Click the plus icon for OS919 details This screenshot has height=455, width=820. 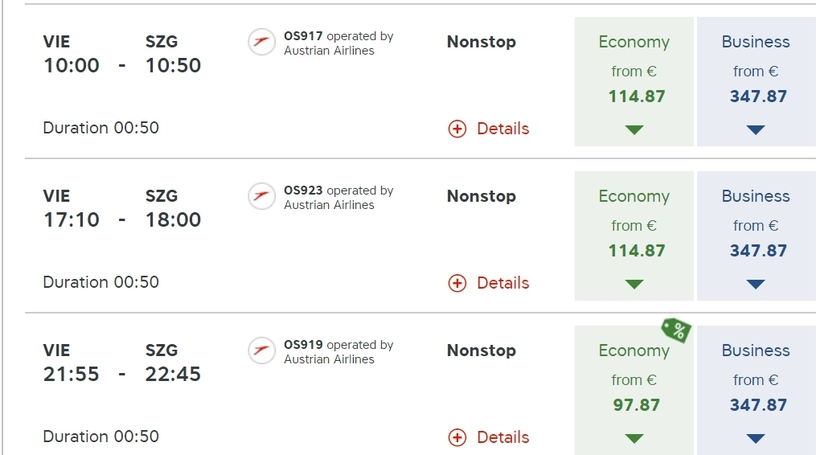coord(457,437)
